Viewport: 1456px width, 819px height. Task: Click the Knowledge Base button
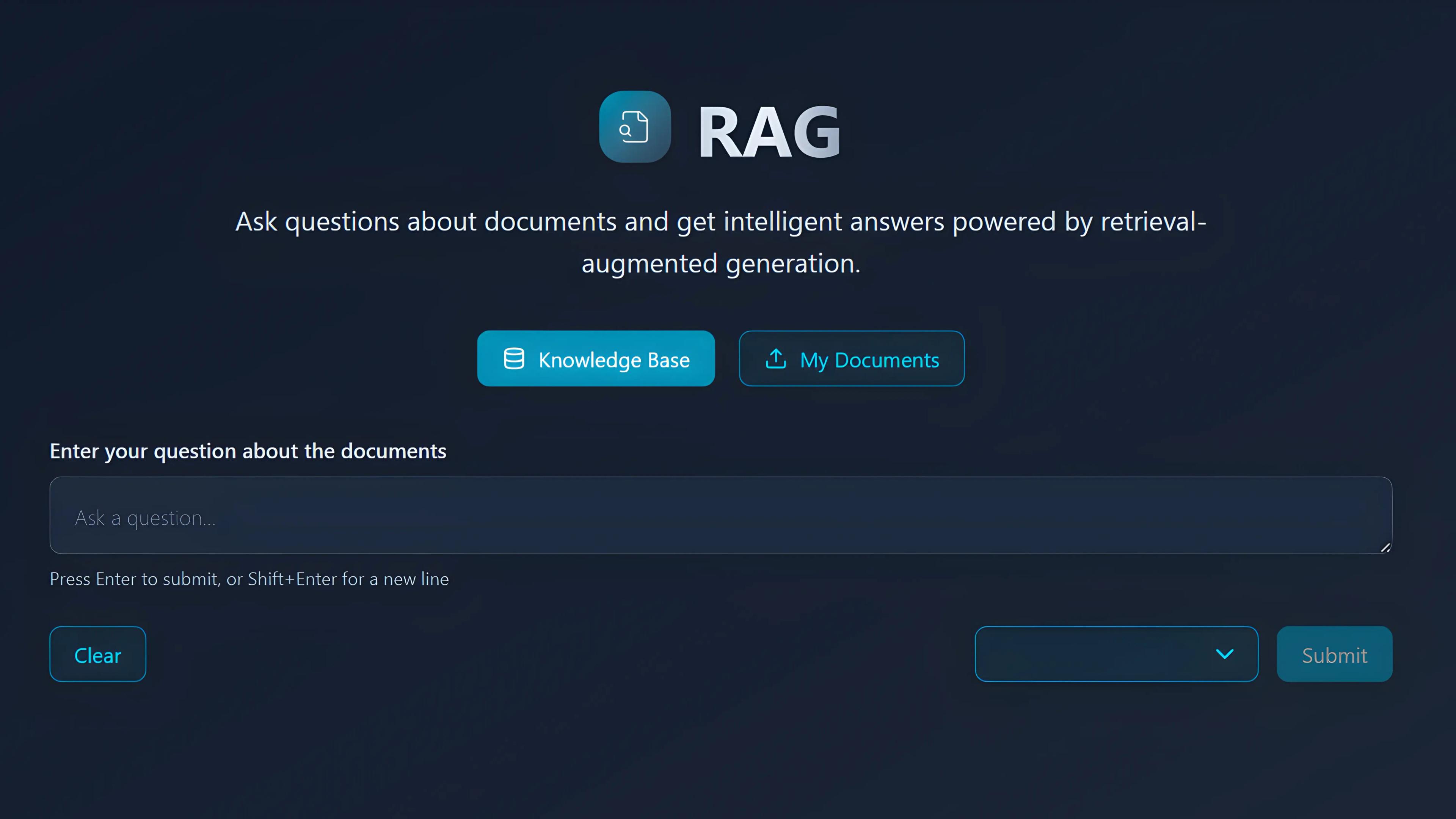click(596, 358)
